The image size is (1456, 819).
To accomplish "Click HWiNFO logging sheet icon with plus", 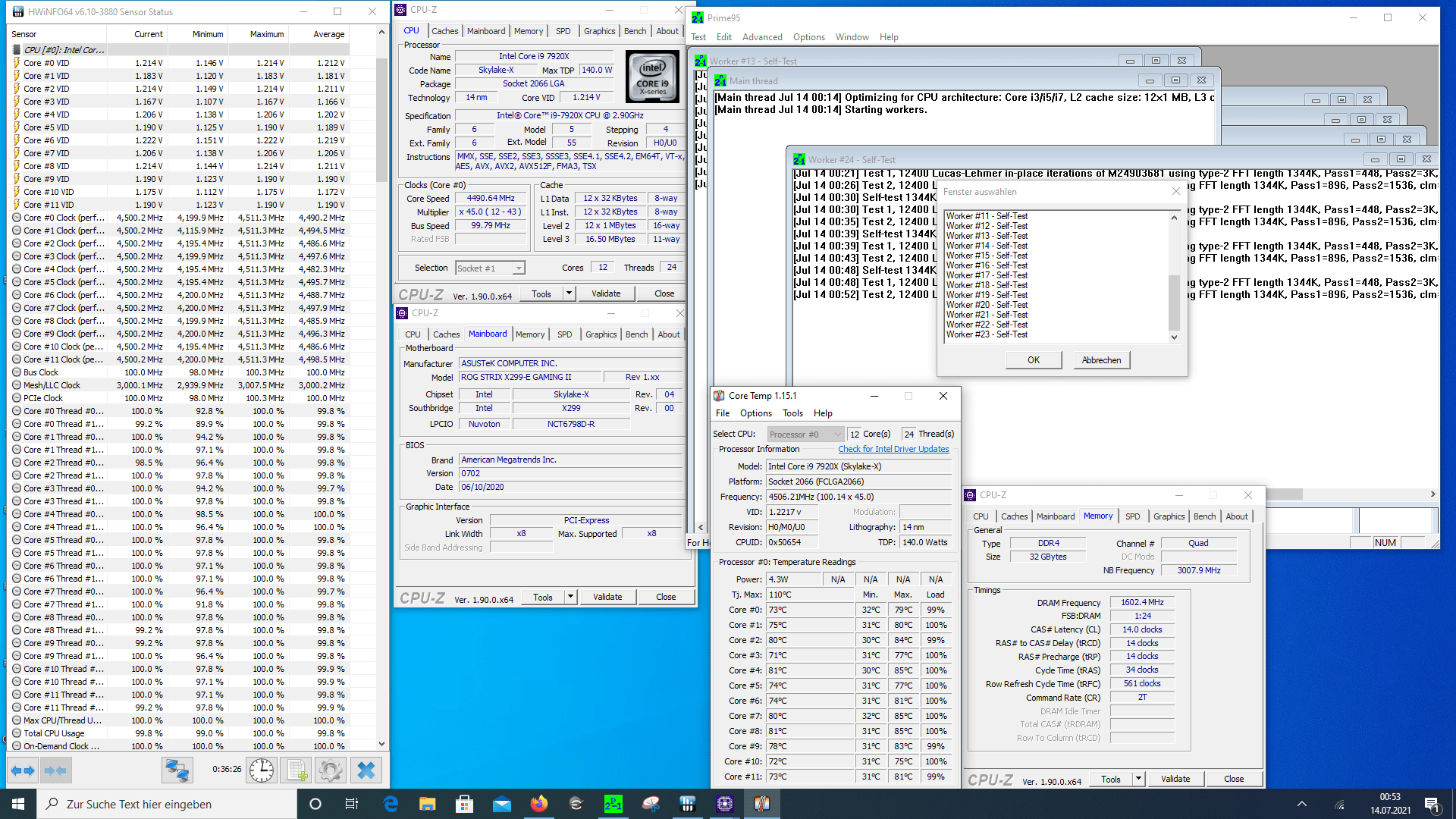I will pos(297,770).
